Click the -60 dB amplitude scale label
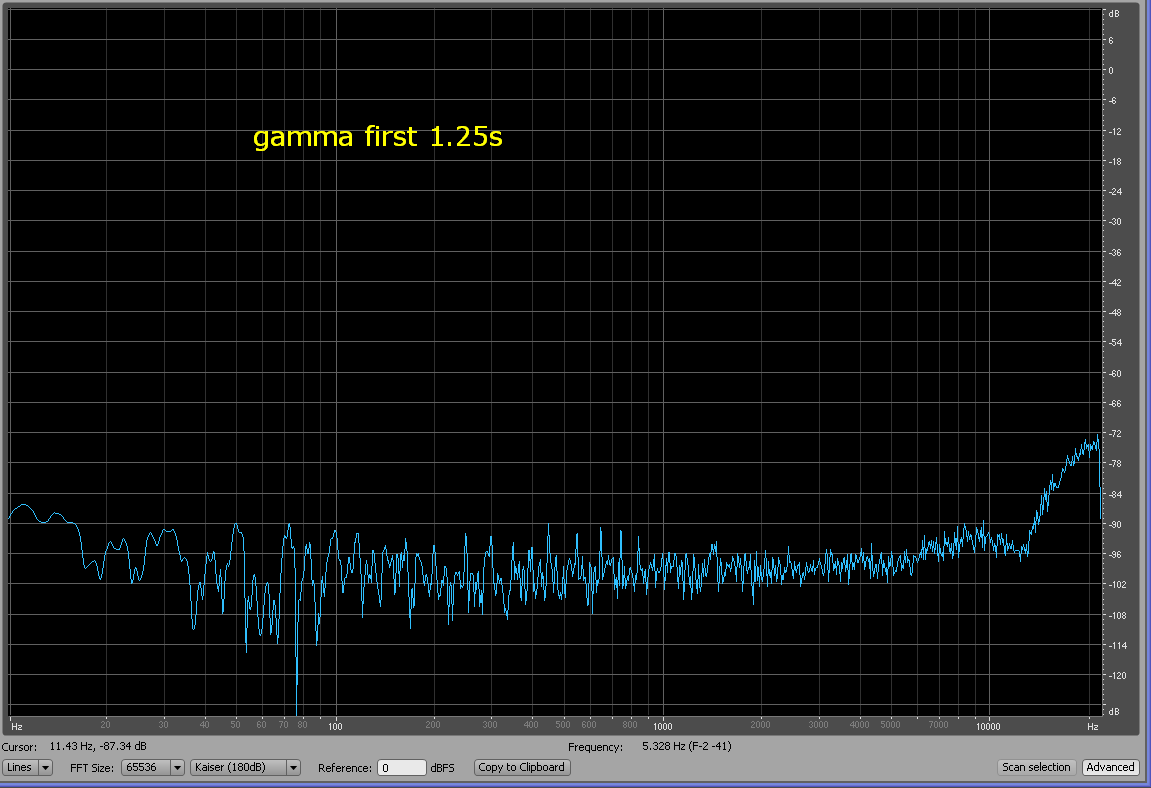 (1115, 373)
